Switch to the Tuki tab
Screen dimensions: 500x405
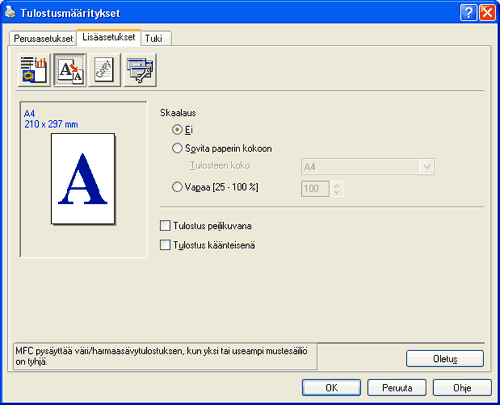tap(154, 39)
